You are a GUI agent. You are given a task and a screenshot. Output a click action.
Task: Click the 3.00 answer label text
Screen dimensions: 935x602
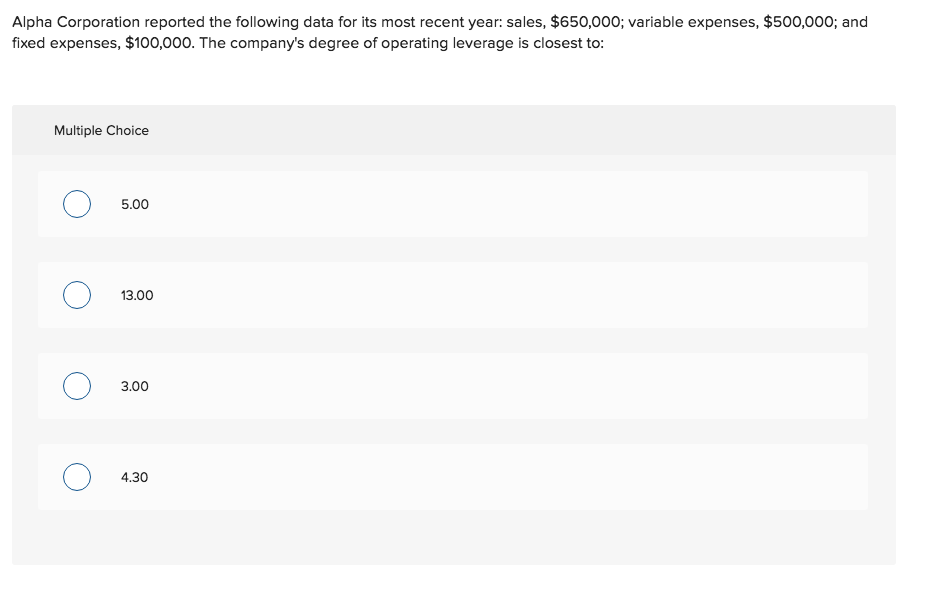pyautogui.click(x=134, y=386)
